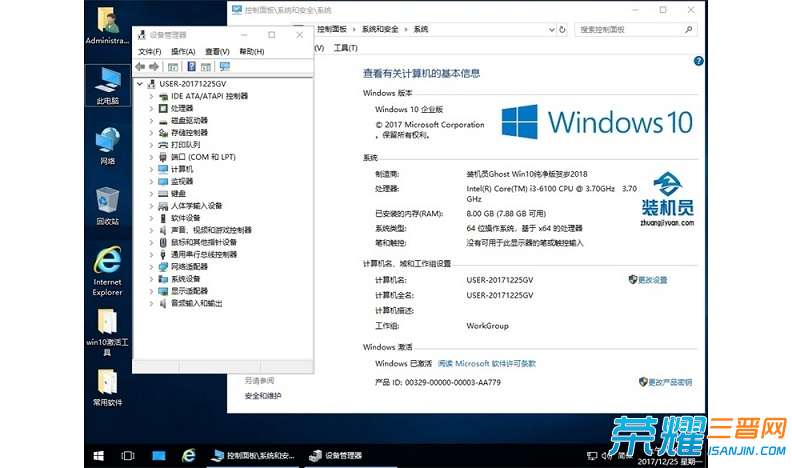This screenshot has height=468, width=792.
Task: Click the 产品 ID: 00329-00000-00003-AA779 text
Action: 437,382
